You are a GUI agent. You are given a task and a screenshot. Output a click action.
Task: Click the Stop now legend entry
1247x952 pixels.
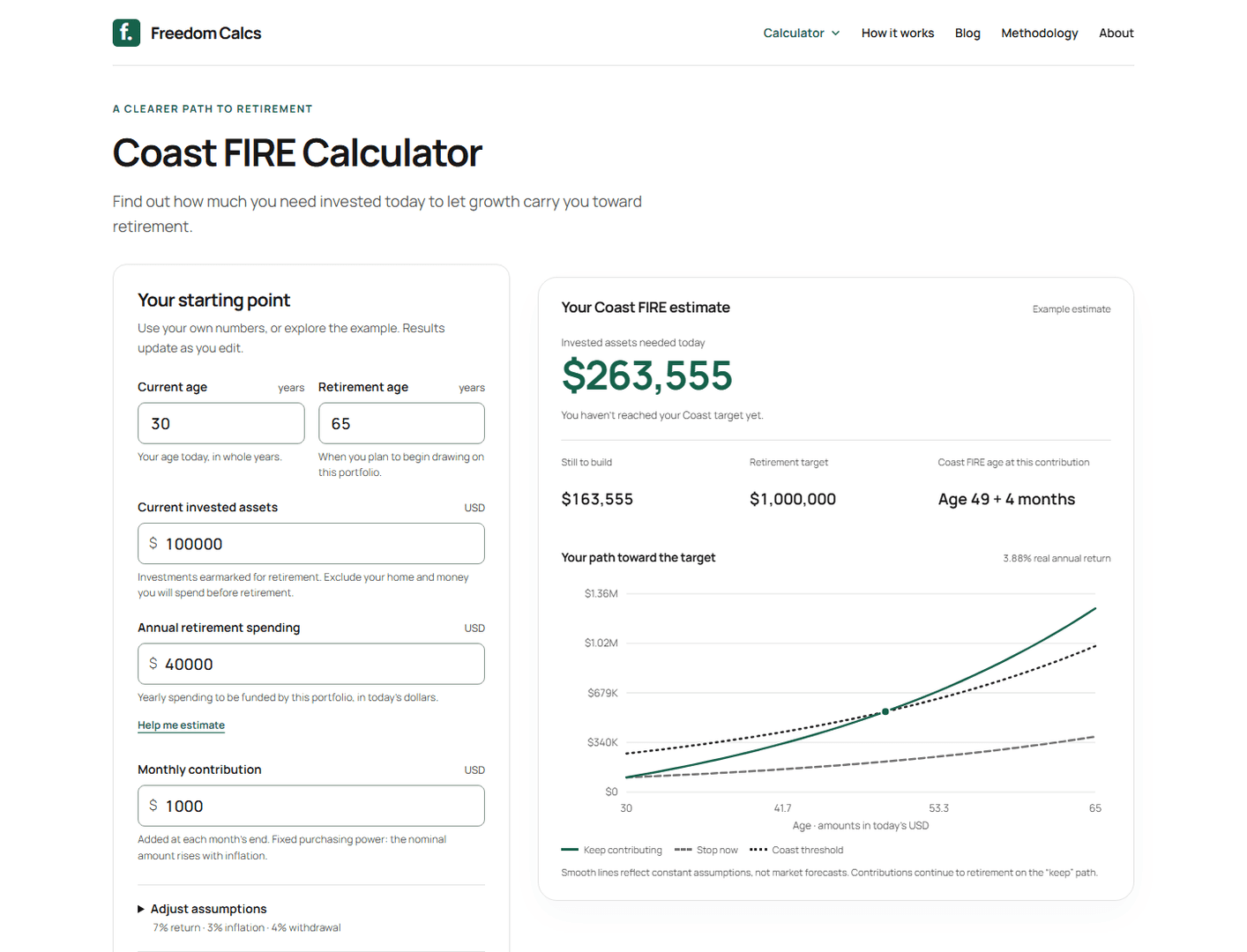706,850
